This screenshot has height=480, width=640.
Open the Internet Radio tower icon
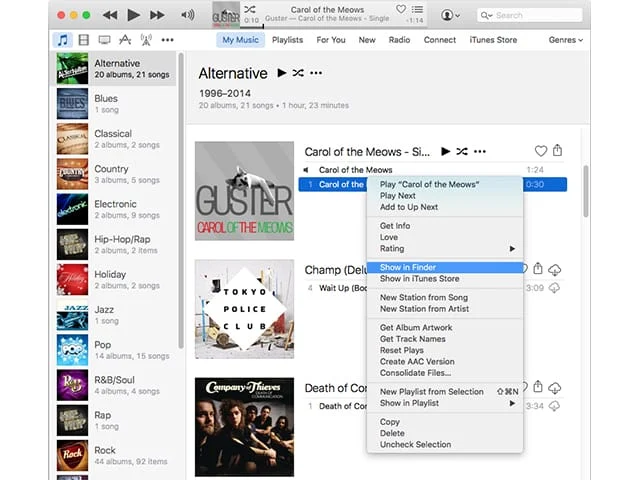(x=146, y=40)
